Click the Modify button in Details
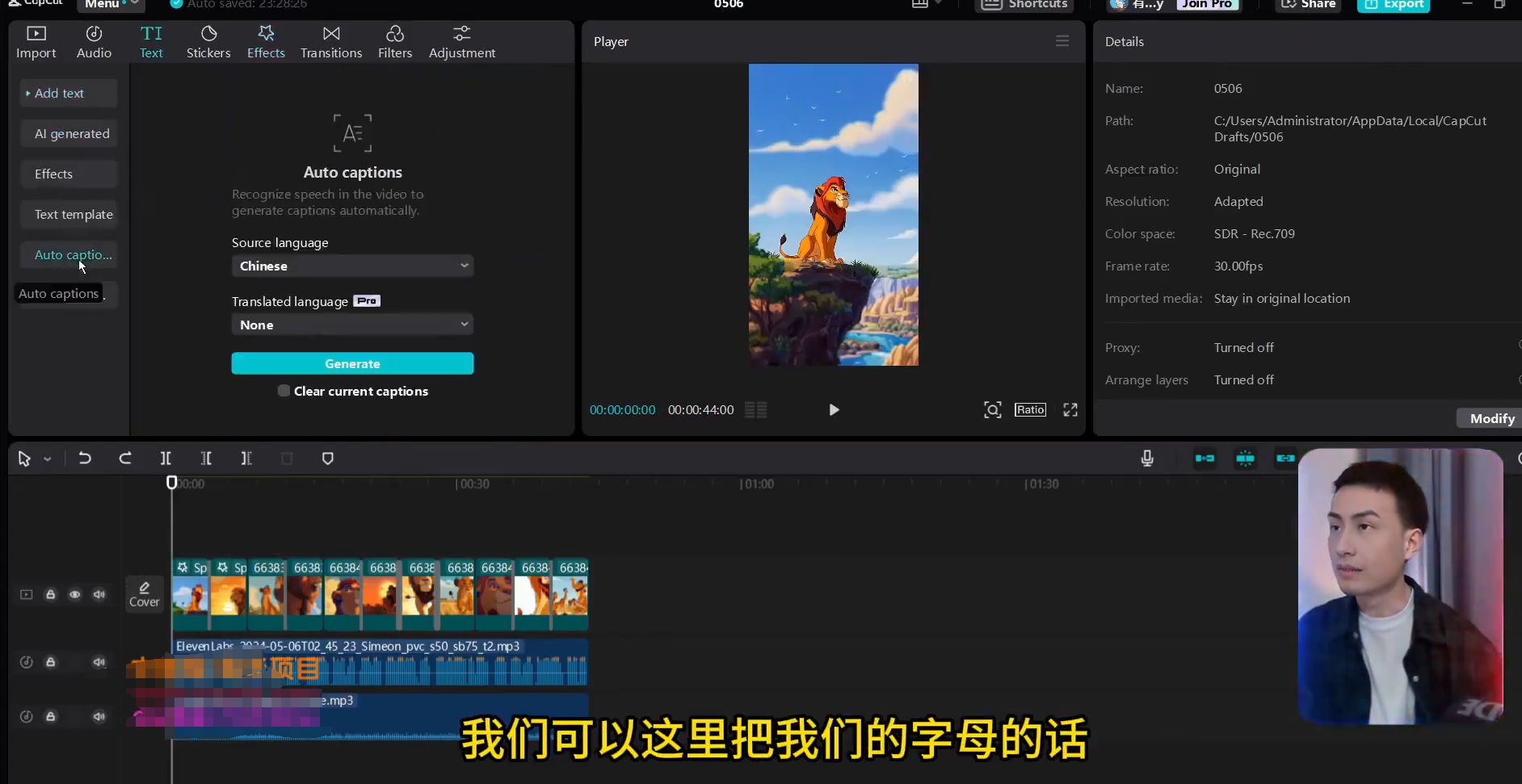The height and width of the screenshot is (784, 1522). tap(1491, 418)
